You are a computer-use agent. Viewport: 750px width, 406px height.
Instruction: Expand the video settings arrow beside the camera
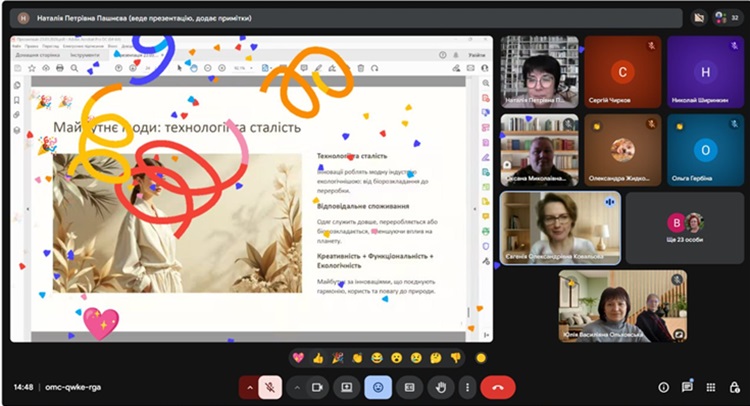pyautogui.click(x=297, y=387)
